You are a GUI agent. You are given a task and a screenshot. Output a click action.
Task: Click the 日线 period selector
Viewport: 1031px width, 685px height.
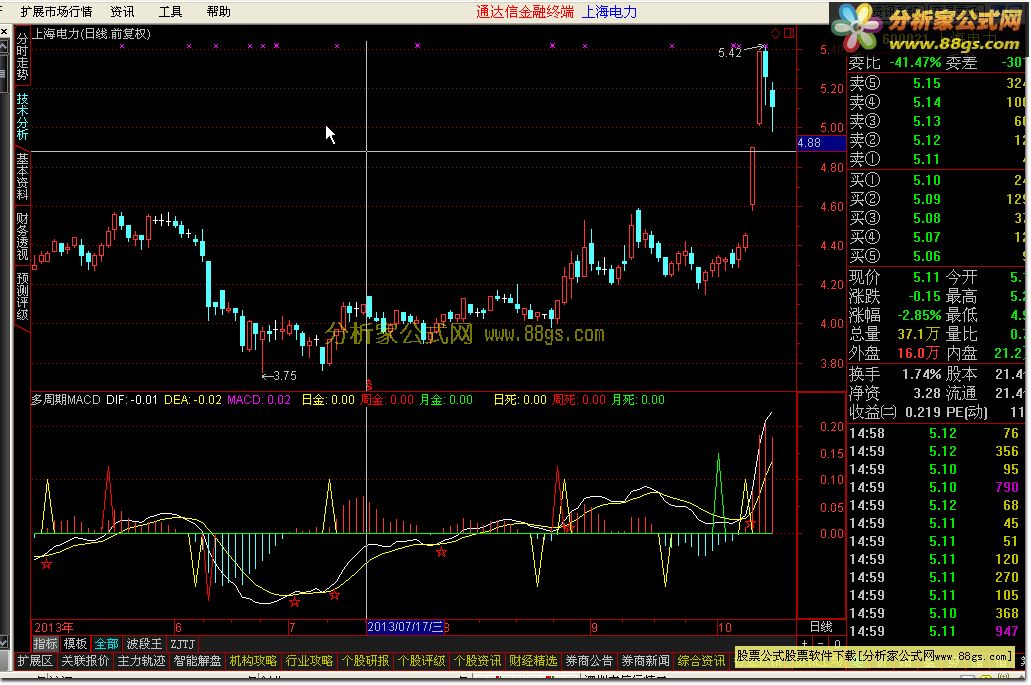(x=821, y=627)
